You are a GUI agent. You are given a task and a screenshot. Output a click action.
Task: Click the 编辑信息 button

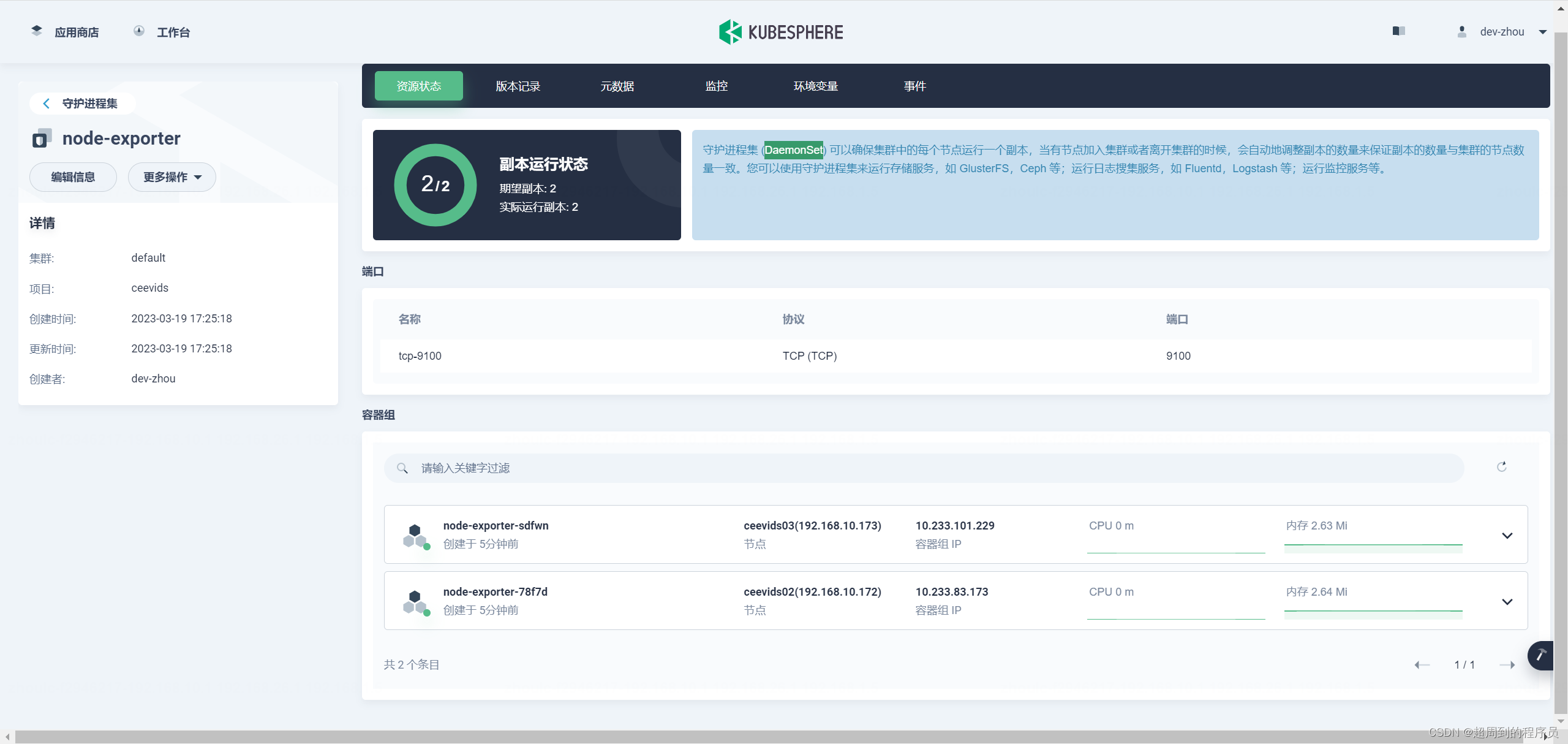73,177
